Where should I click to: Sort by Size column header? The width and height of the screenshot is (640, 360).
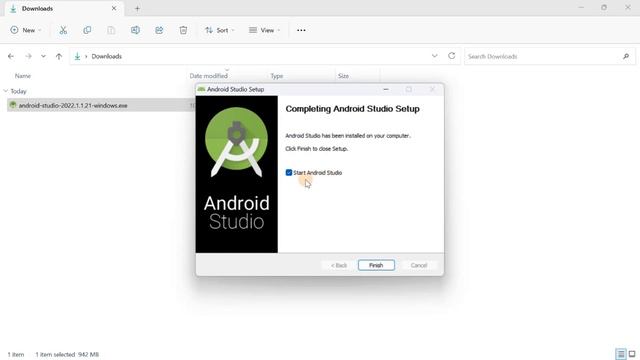pos(343,76)
